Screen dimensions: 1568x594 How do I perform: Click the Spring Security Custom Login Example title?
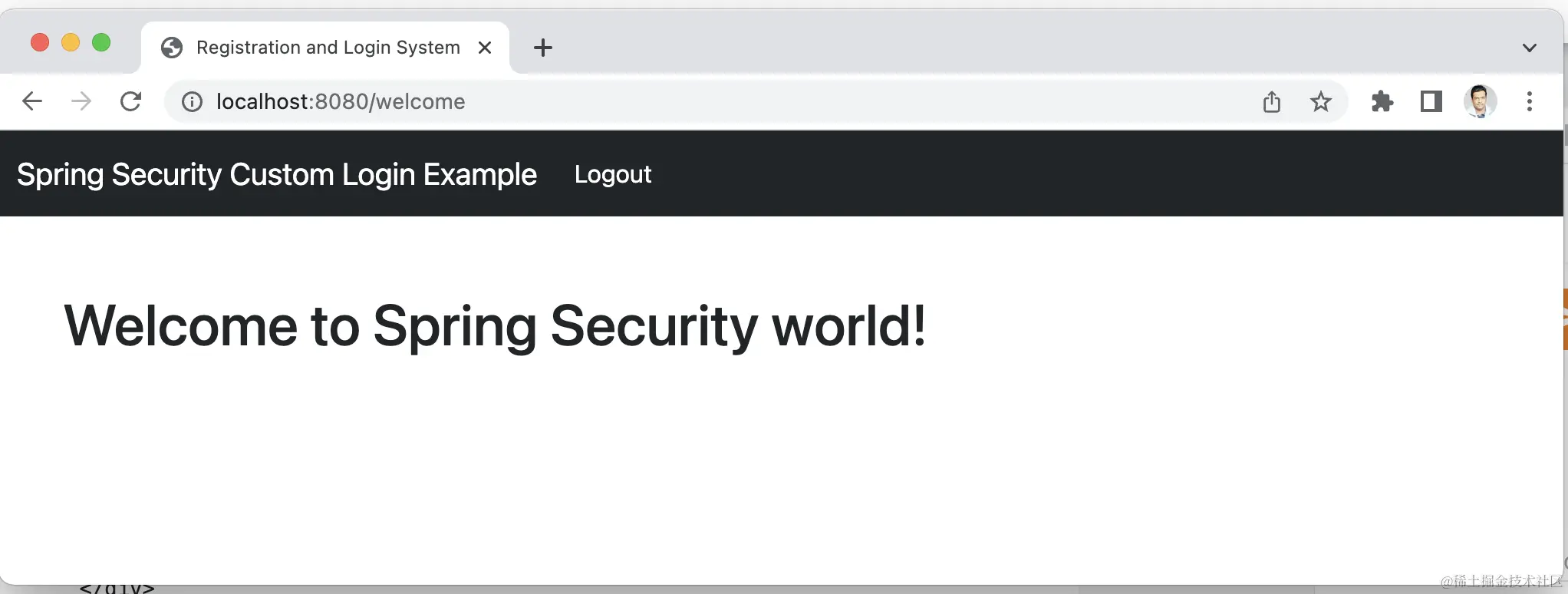coord(277,174)
